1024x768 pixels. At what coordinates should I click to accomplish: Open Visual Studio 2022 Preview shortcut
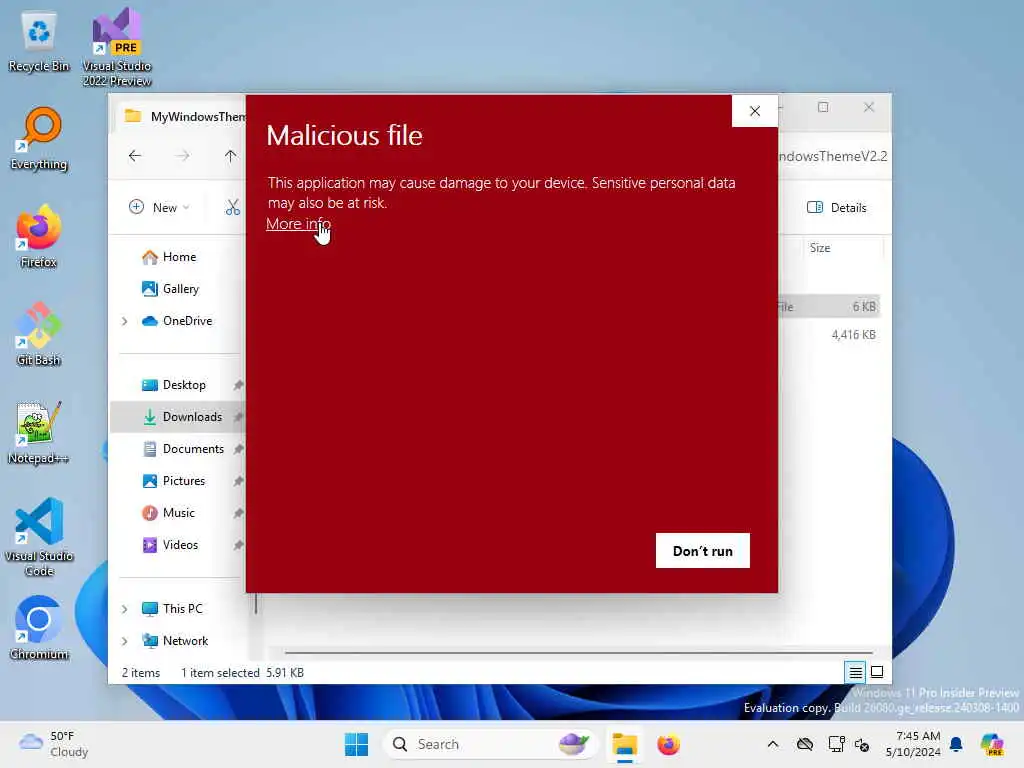[x=117, y=47]
